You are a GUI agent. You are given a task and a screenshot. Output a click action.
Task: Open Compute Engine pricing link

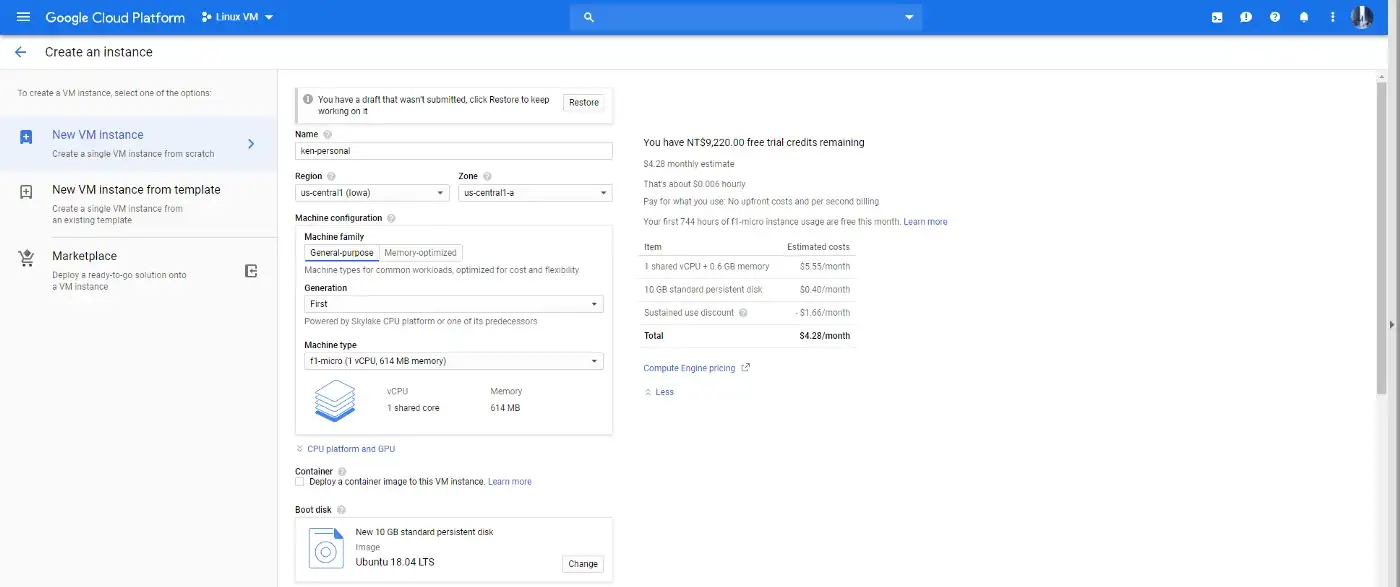point(697,368)
